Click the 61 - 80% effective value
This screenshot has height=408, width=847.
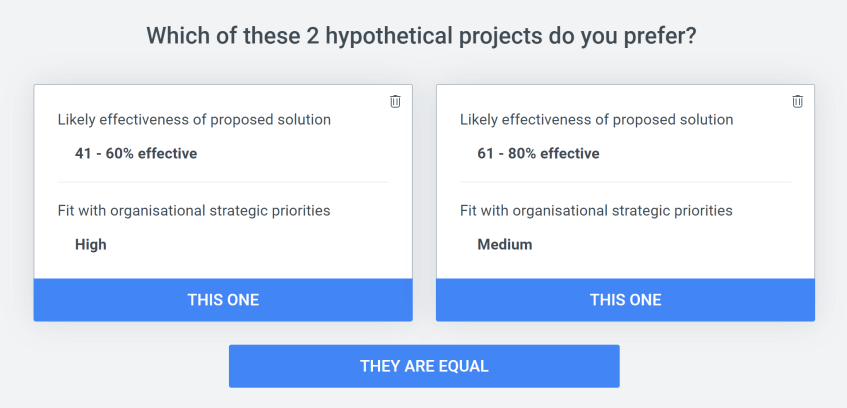(x=538, y=153)
